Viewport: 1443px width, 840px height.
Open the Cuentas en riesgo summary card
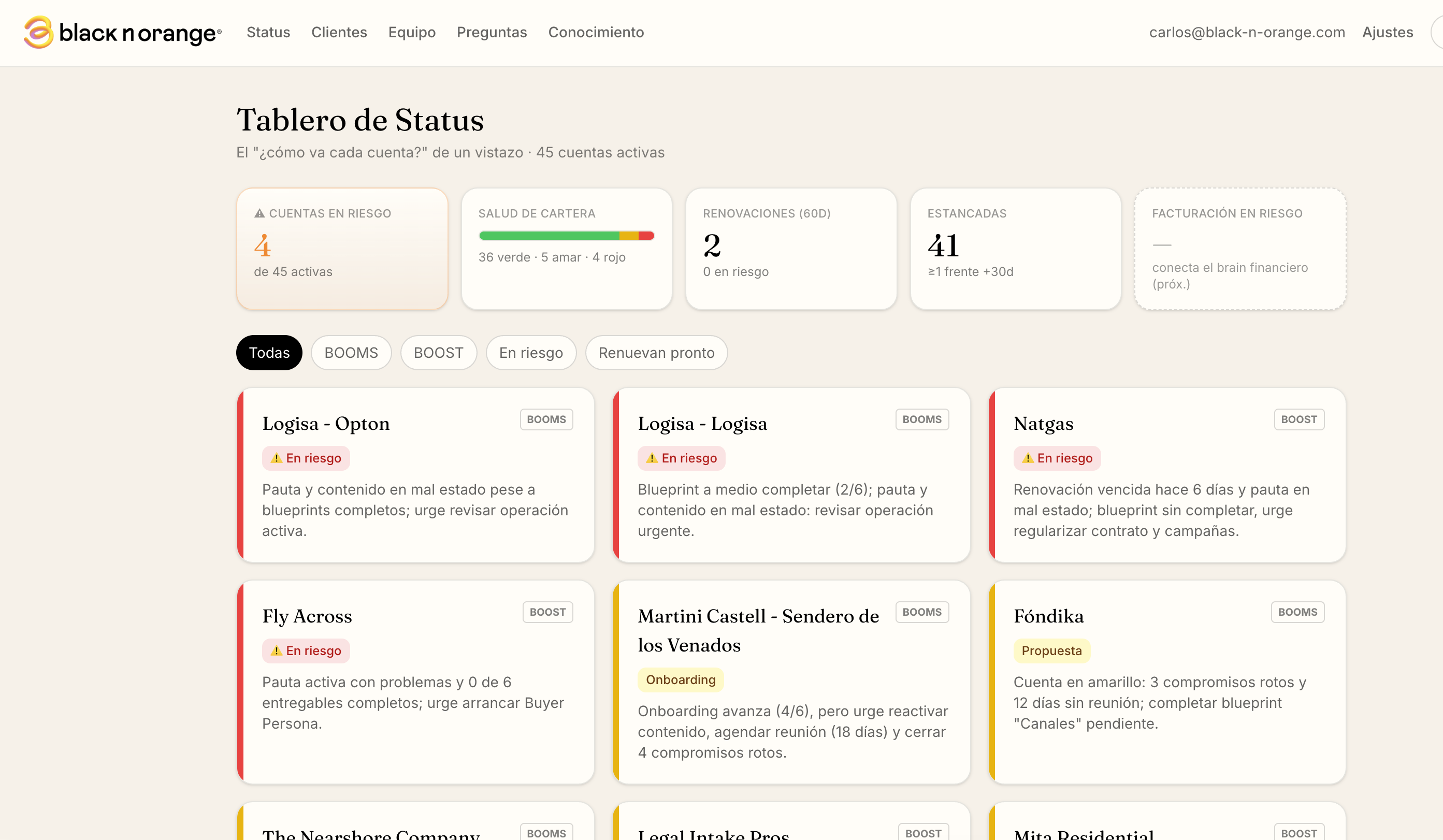pos(342,249)
